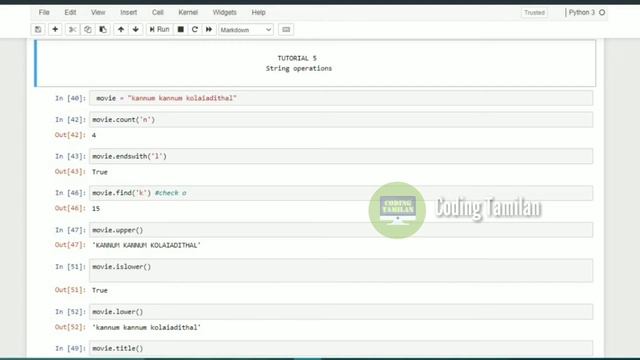Click the movie.title() code cell
This screenshot has width=640, height=360.
click(341, 348)
